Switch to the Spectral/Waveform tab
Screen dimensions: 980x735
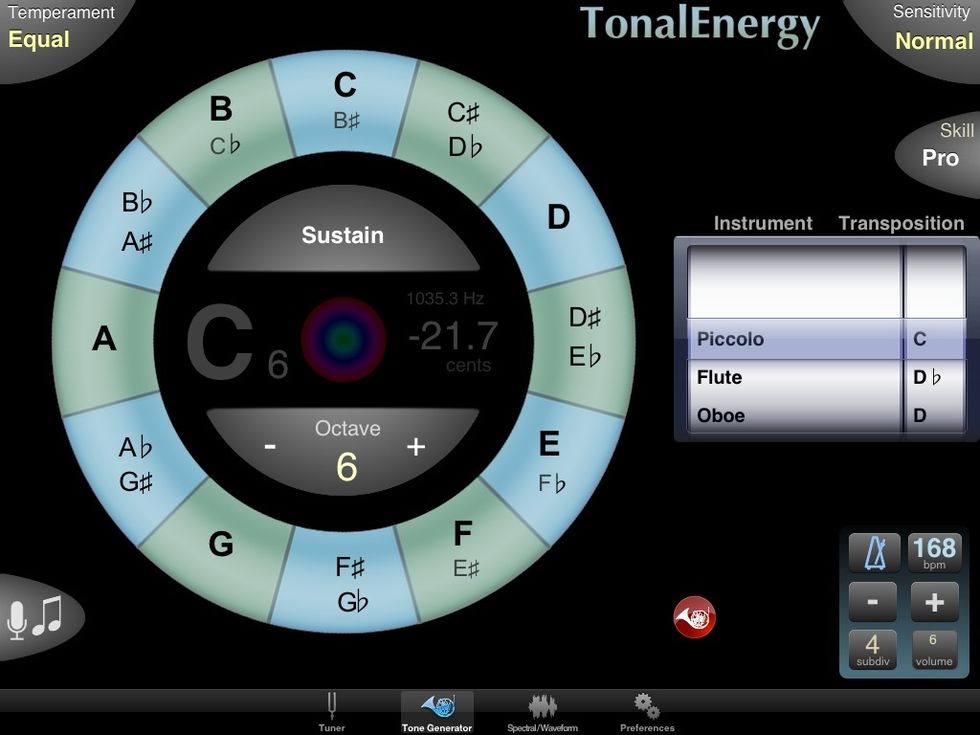(x=542, y=712)
